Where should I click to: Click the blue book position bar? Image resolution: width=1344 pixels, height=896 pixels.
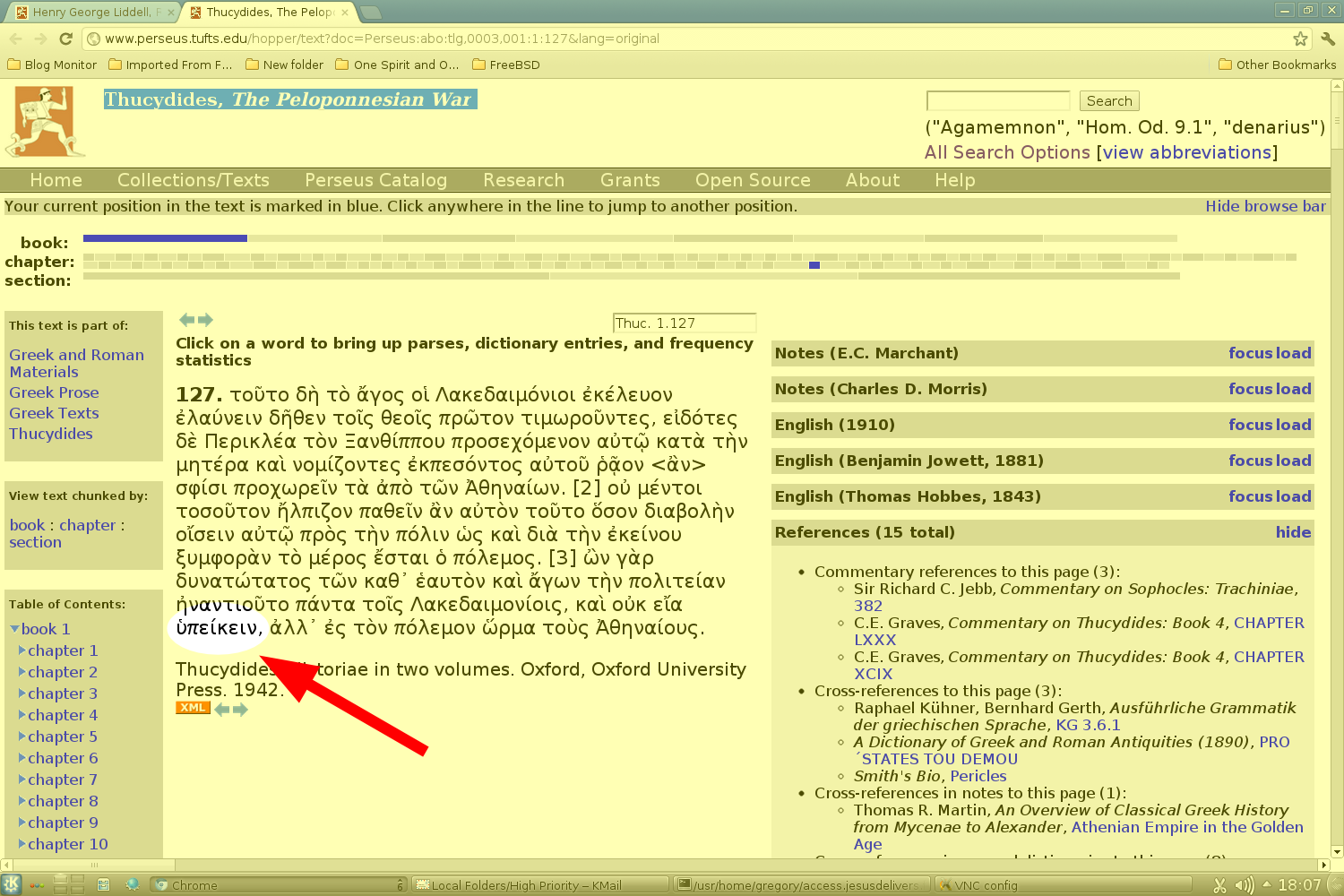pos(165,238)
